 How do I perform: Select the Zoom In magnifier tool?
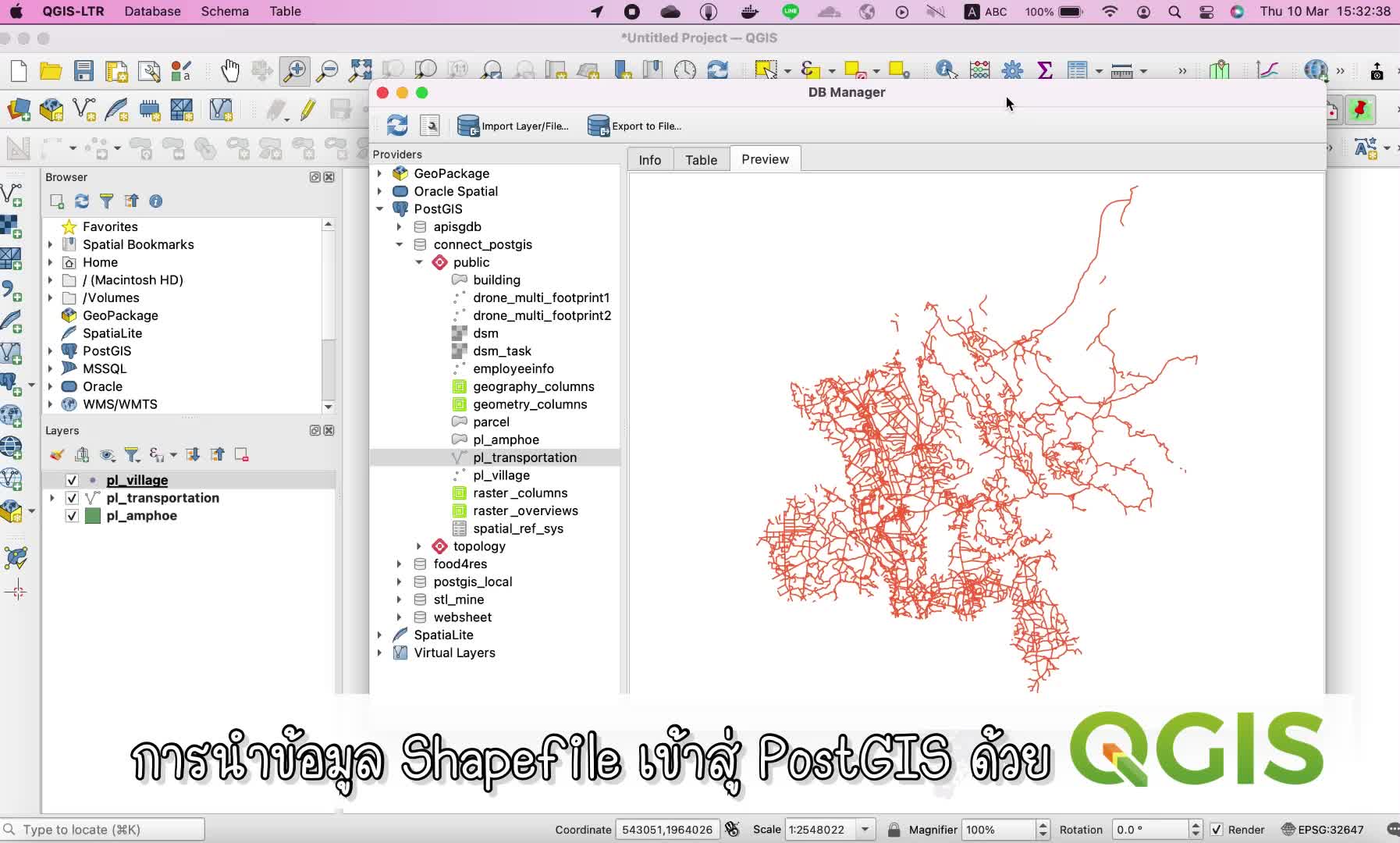(295, 71)
